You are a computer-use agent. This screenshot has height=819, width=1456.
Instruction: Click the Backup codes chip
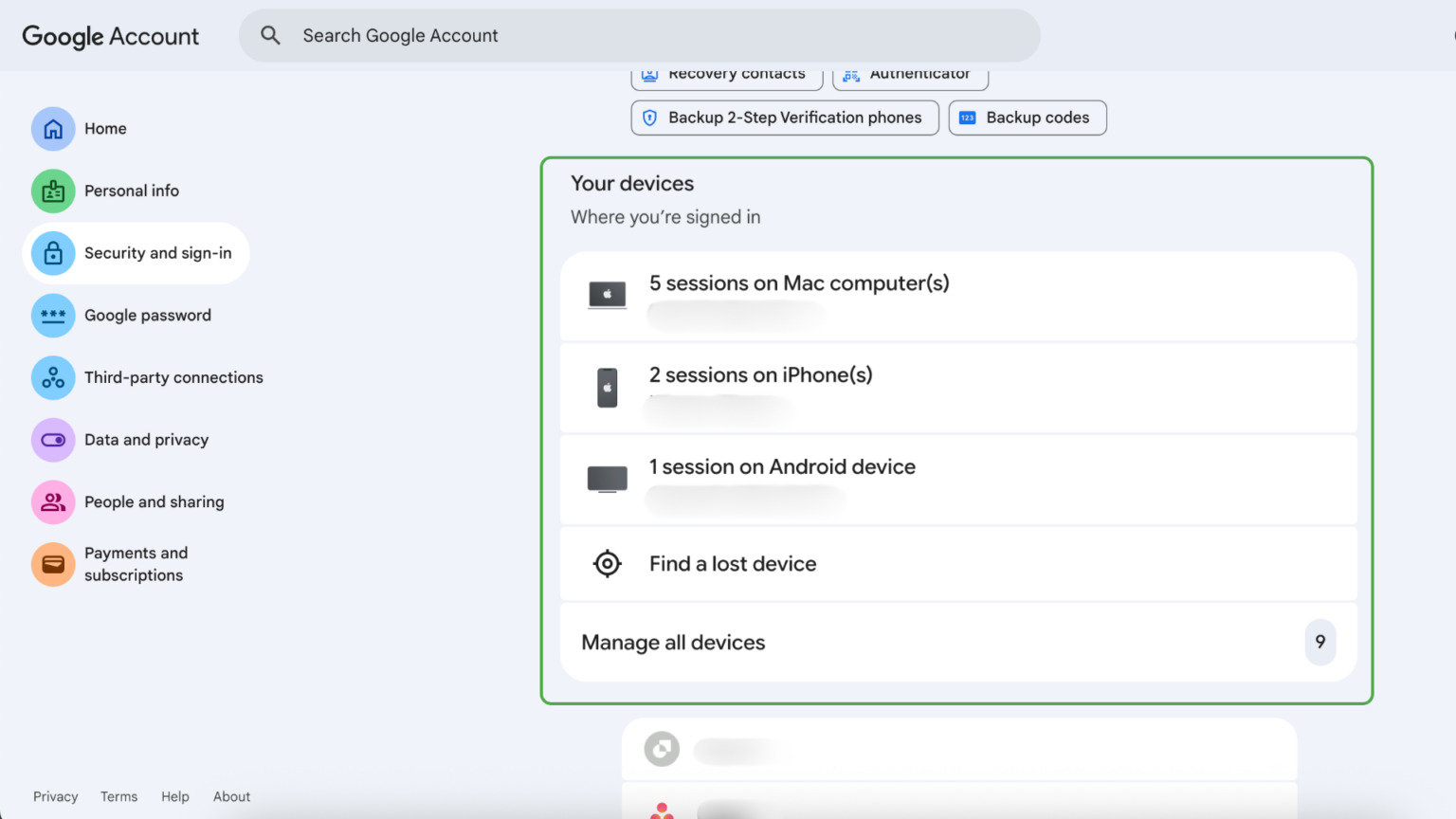pos(1028,118)
